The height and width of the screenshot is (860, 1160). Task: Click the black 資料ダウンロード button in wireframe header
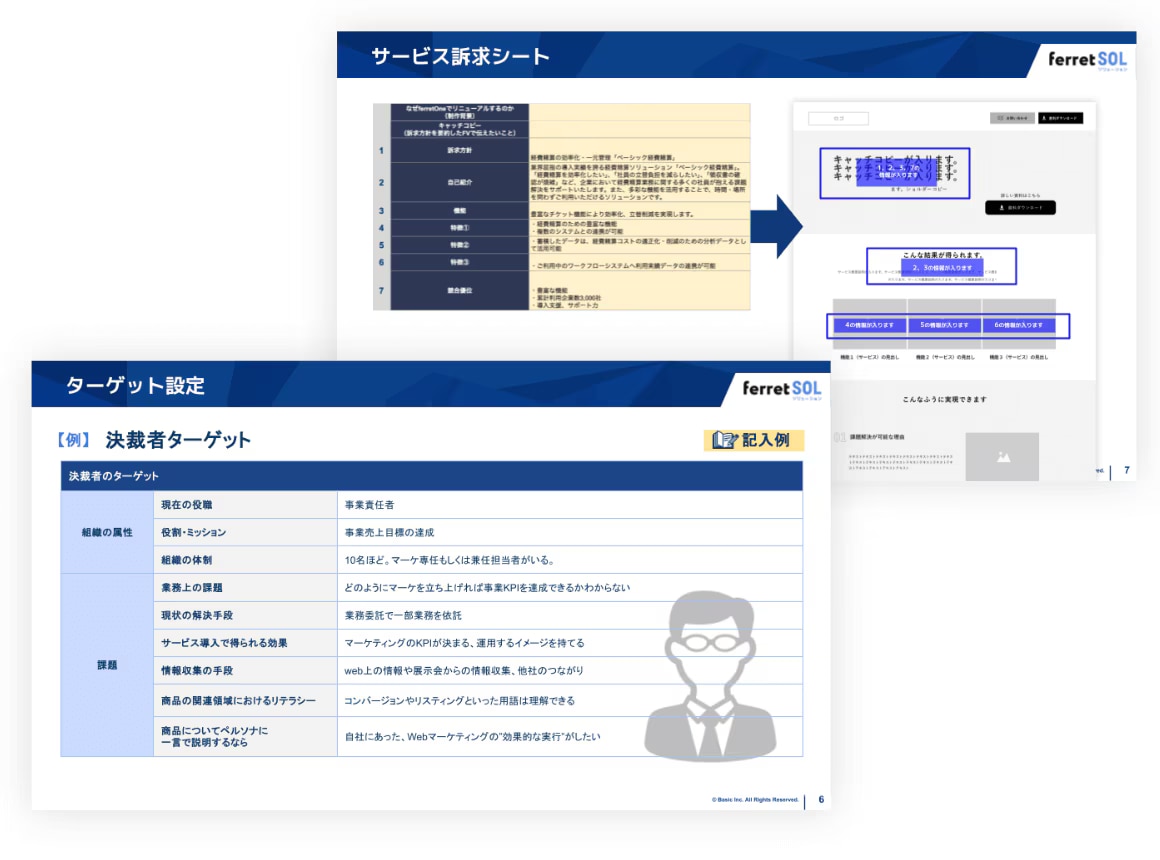[x=1060, y=118]
